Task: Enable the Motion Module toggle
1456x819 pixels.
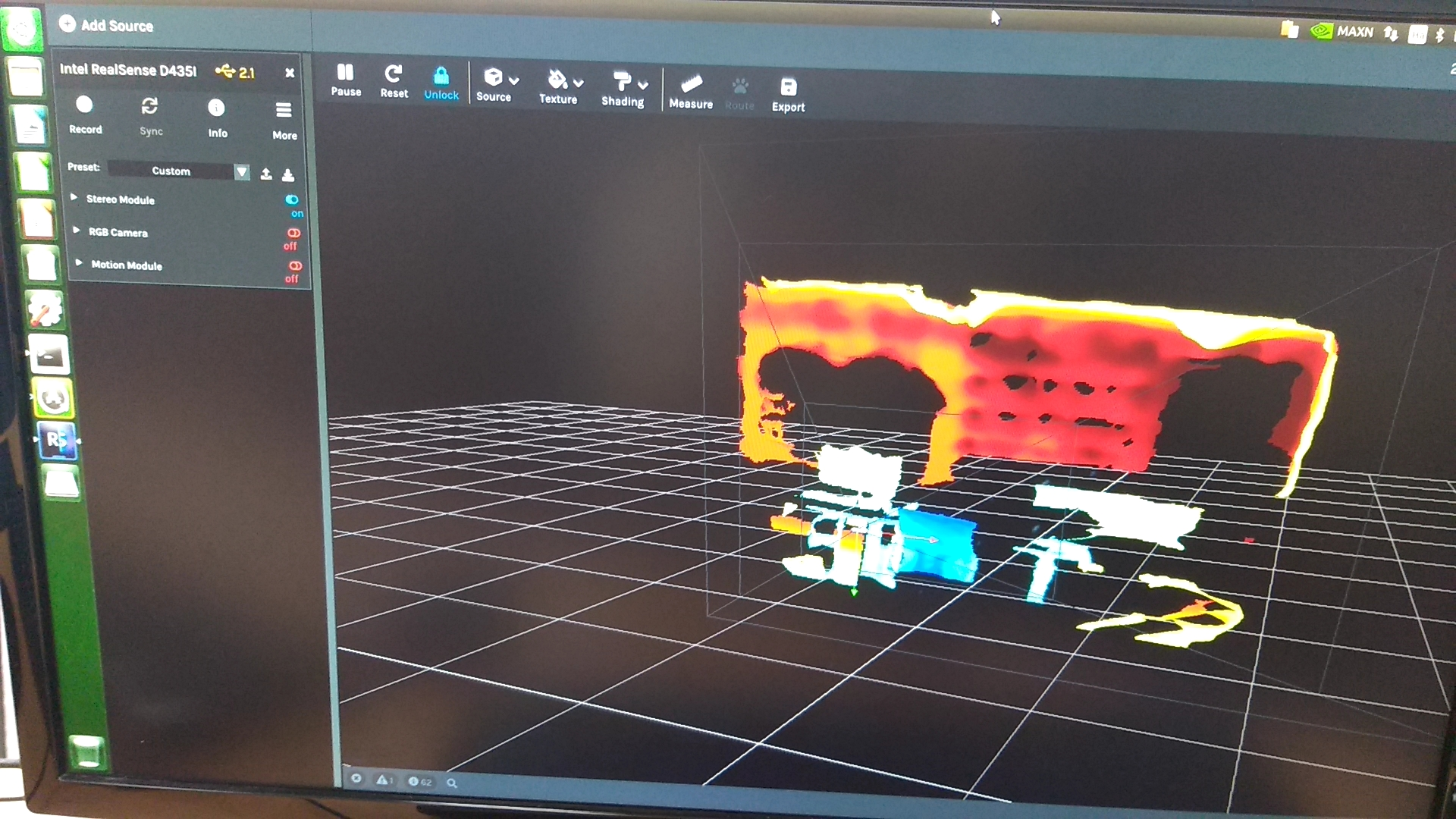Action: coord(295,266)
